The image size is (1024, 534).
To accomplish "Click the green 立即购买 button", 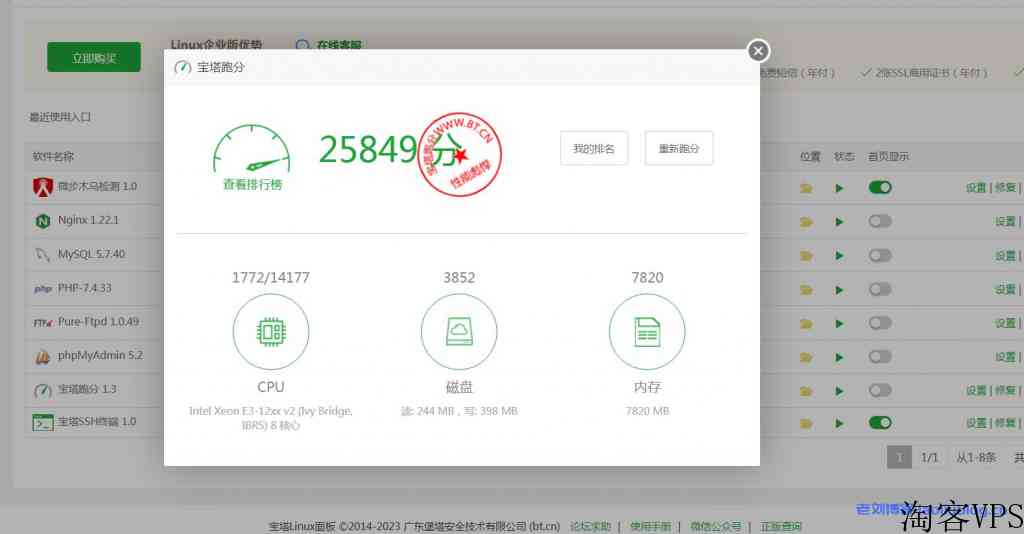I will coord(93,57).
